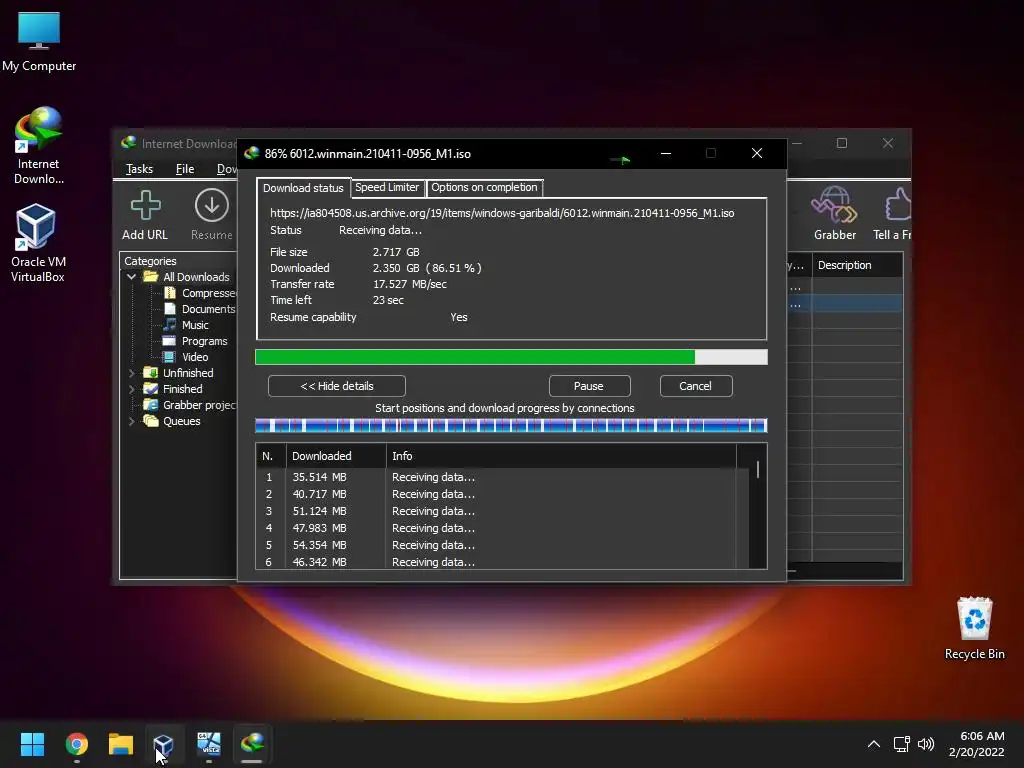Click the Info column header
Viewport: 1024px width, 768px height.
560,456
